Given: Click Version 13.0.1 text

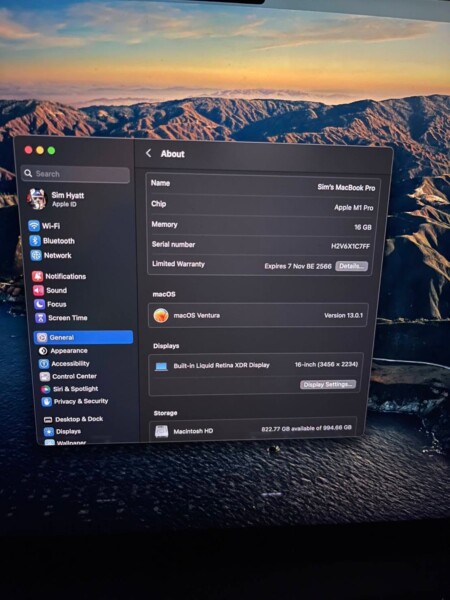Looking at the screenshot, I should pos(344,316).
